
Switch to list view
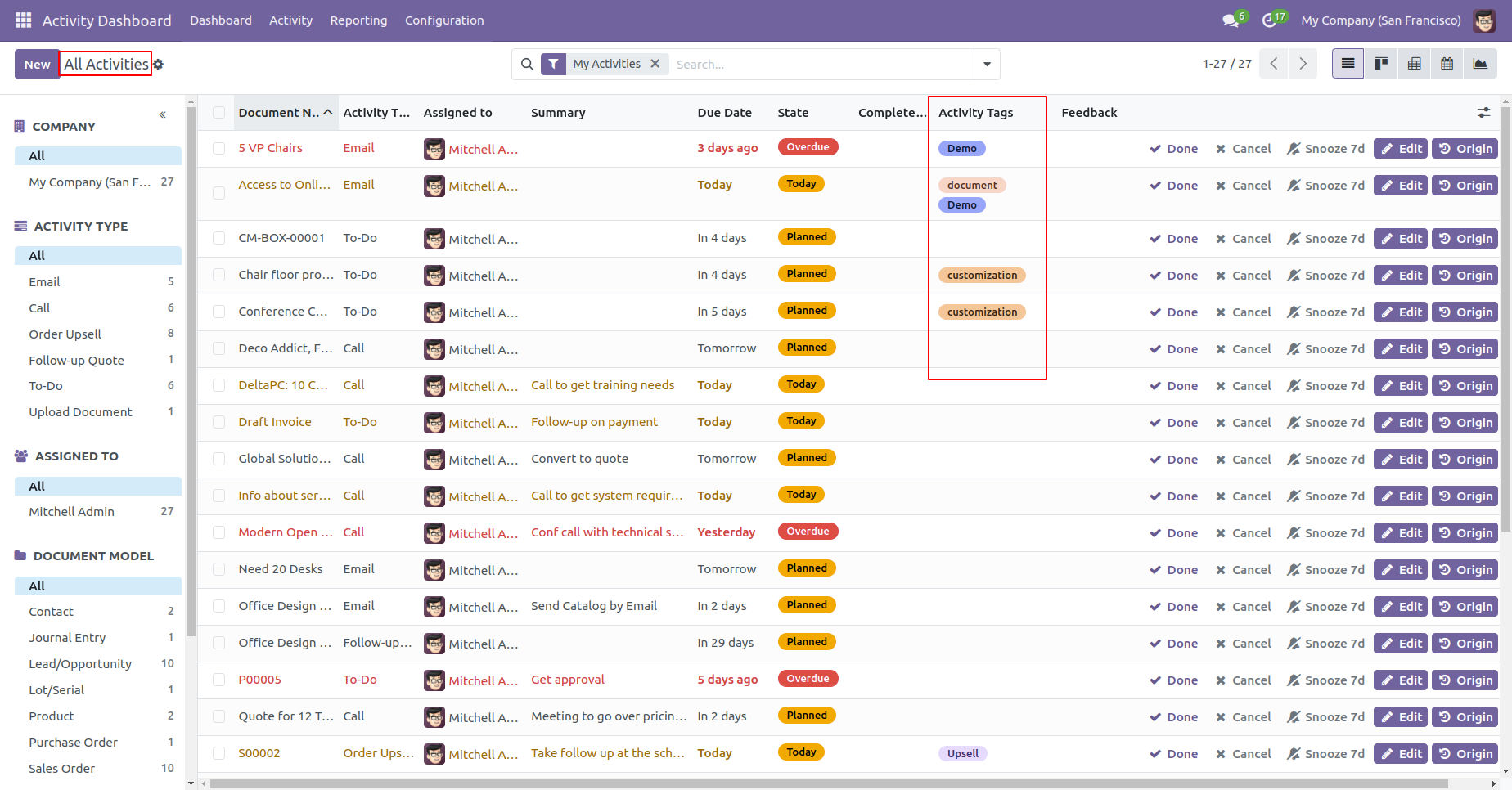coord(1348,64)
